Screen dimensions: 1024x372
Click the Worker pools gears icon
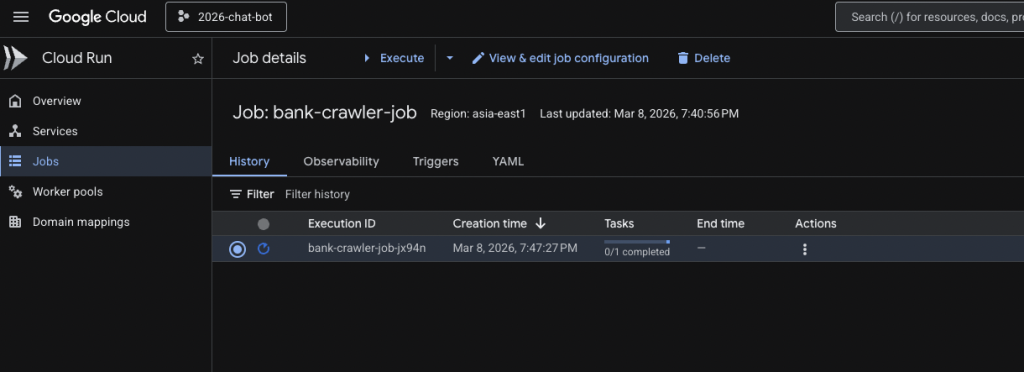[x=15, y=192]
